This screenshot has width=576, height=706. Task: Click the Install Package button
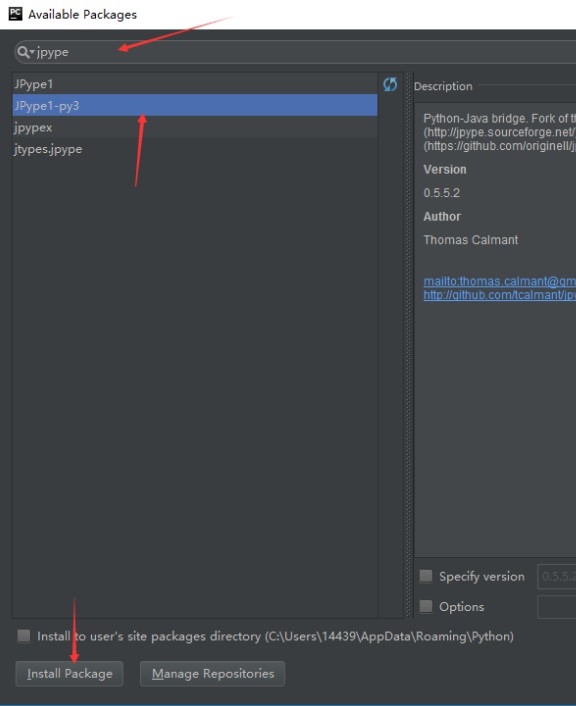click(69, 674)
